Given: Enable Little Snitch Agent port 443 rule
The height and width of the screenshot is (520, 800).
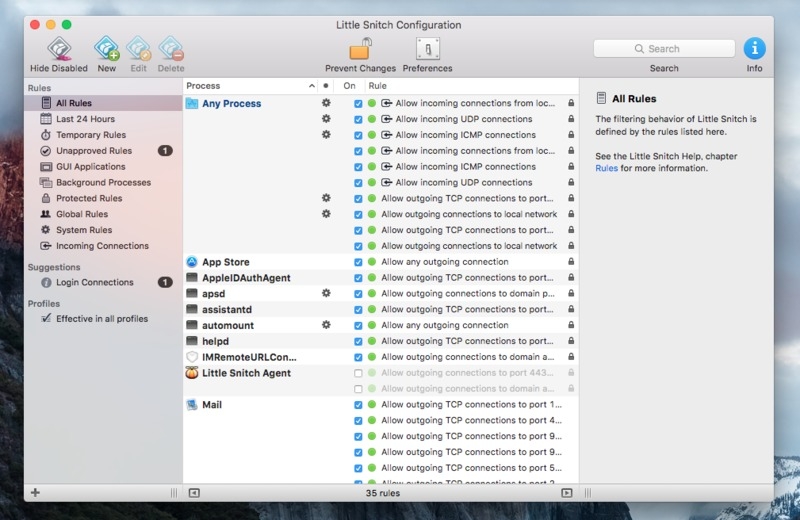Looking at the screenshot, I should [x=358, y=373].
